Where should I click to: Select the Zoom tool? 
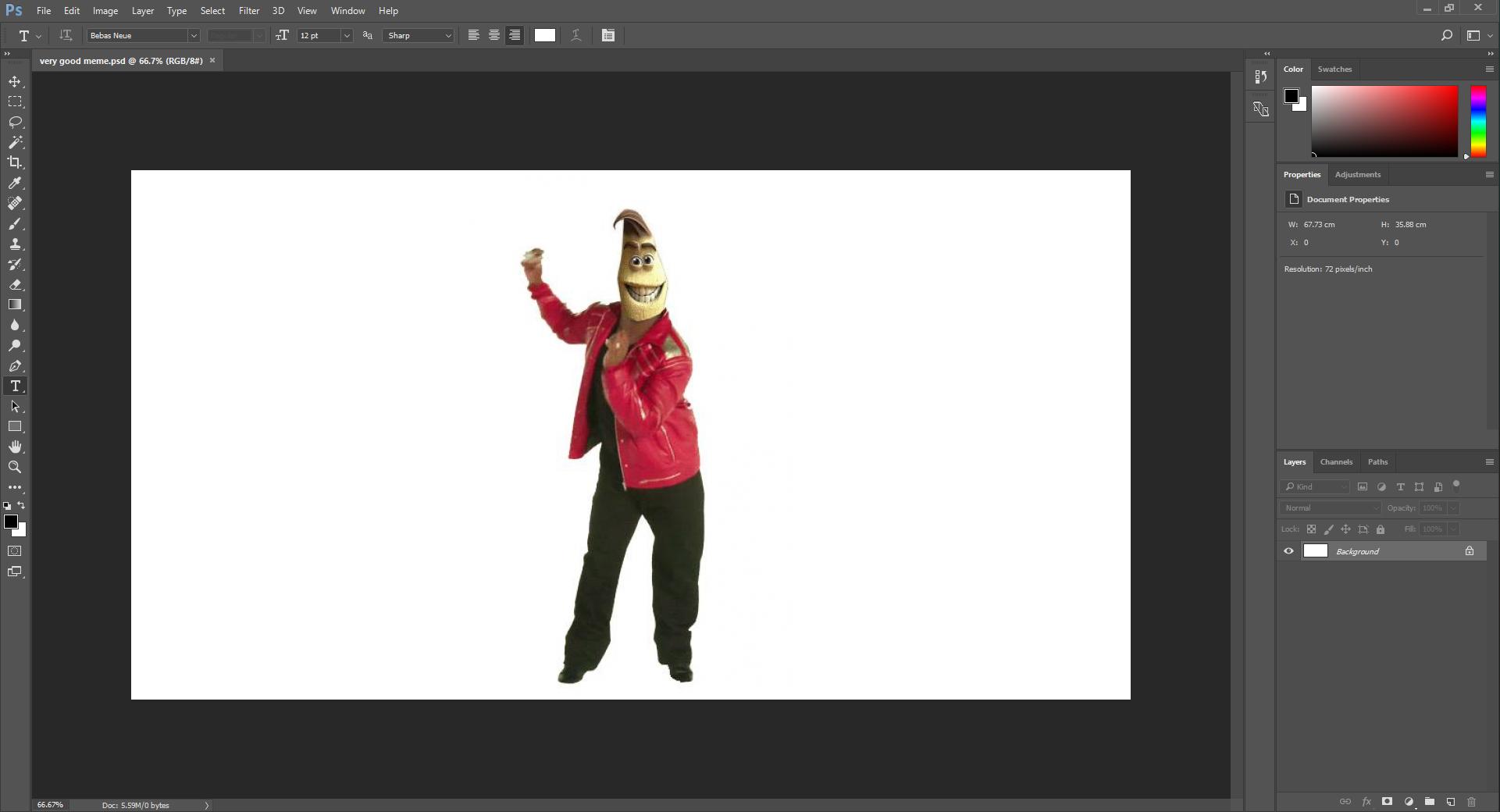(x=15, y=467)
